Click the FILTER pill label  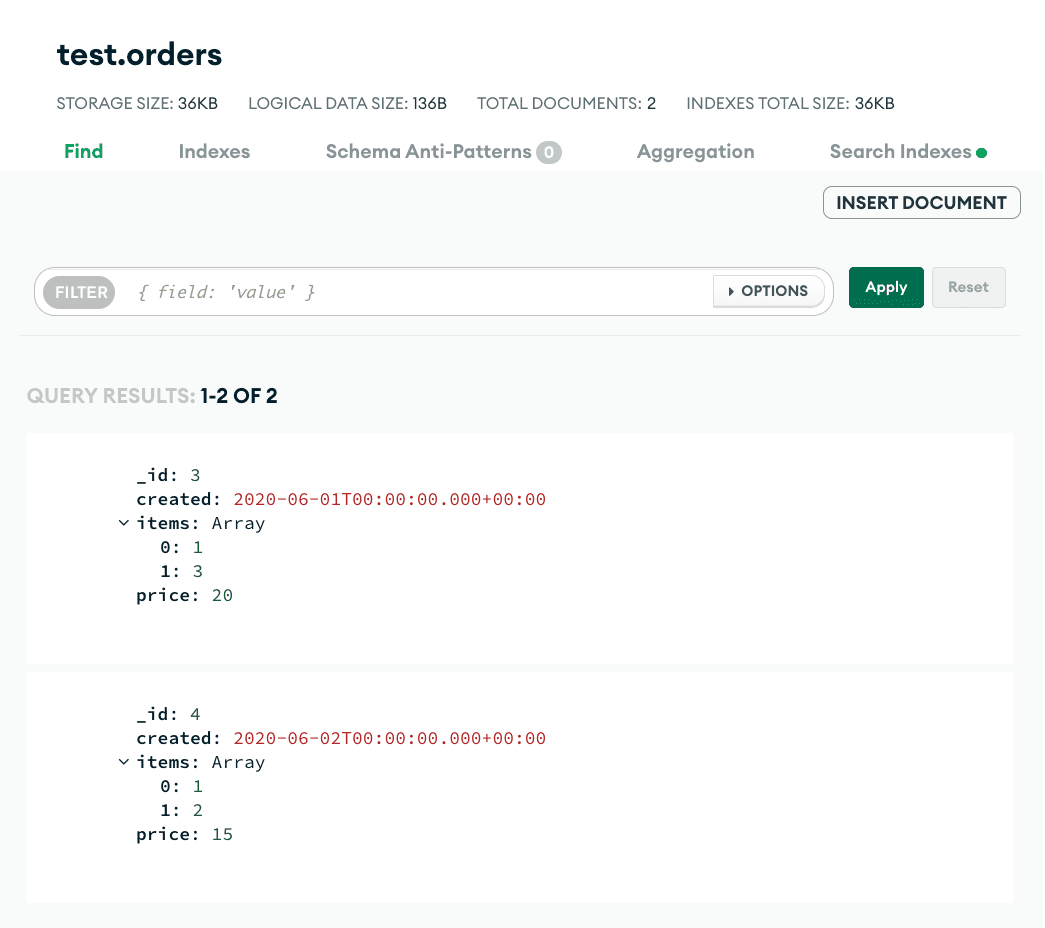(x=81, y=292)
